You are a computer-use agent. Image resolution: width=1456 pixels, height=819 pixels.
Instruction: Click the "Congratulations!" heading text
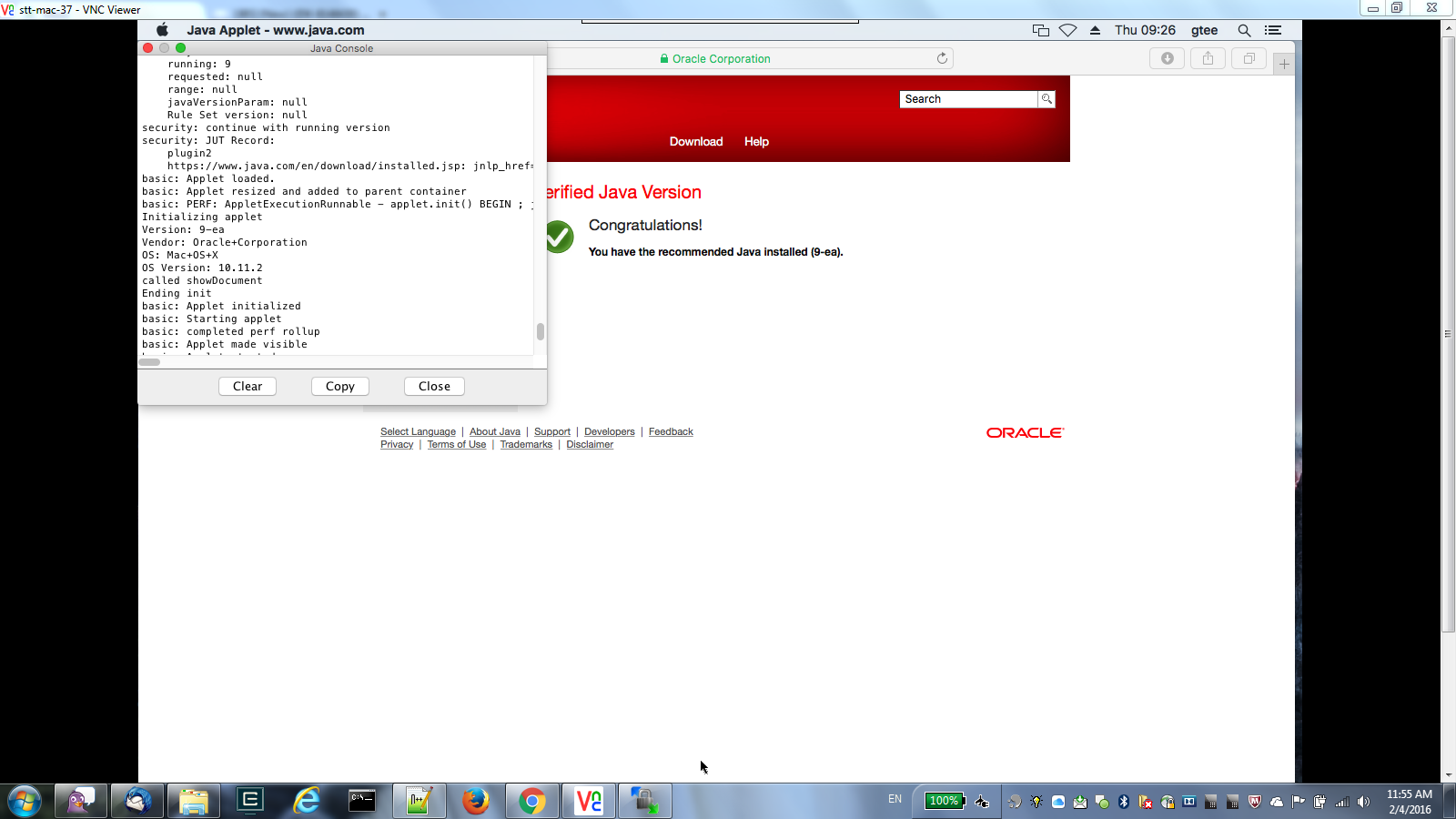click(x=645, y=226)
